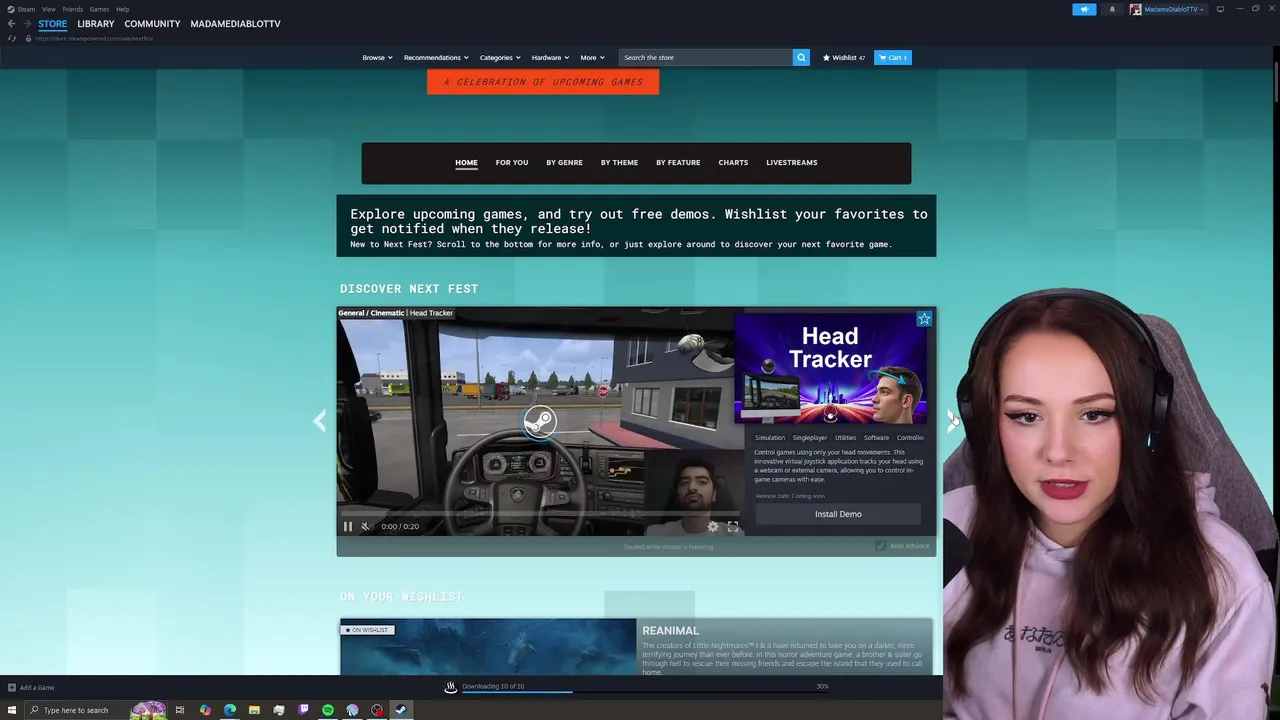
Task: Open the Windows Start menu
Action: (x=12, y=710)
